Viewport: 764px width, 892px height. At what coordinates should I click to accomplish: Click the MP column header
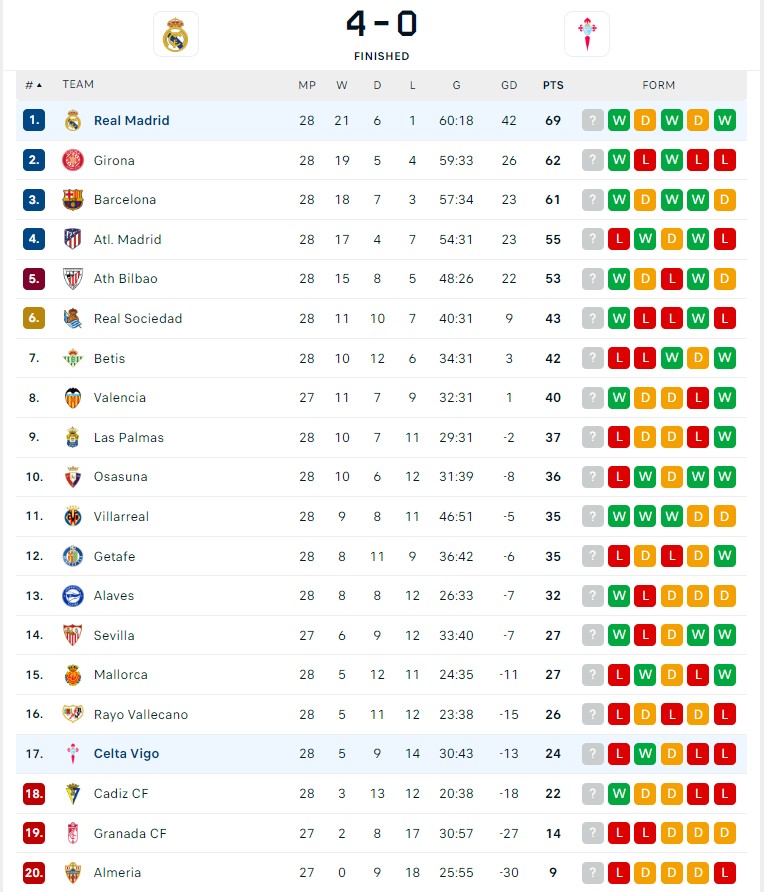[x=307, y=85]
